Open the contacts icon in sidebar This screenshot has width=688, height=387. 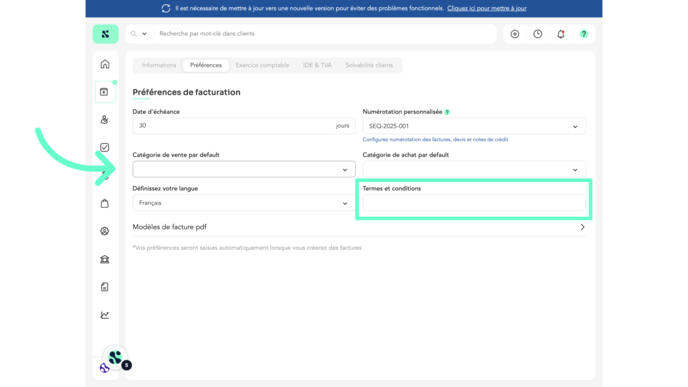(x=104, y=120)
